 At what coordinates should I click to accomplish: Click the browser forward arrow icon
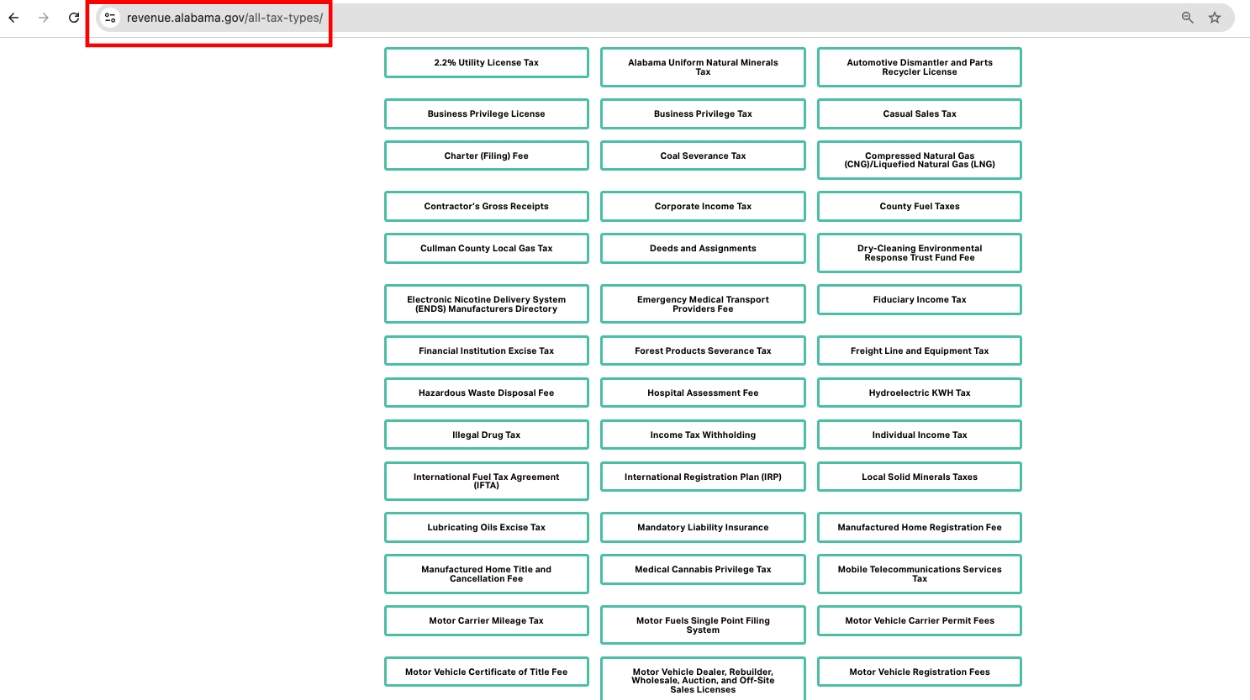pos(43,18)
